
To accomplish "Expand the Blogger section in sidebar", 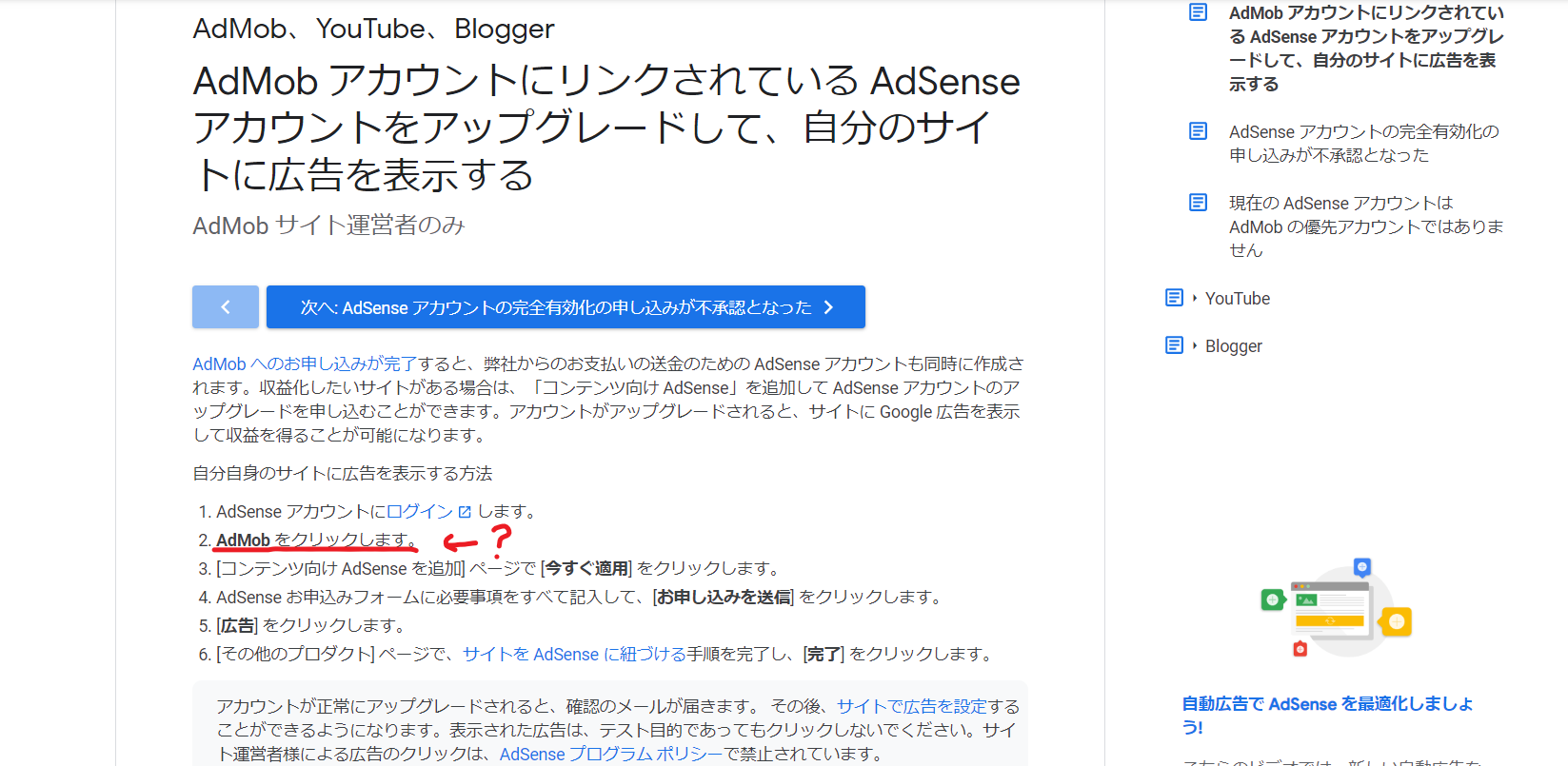I will point(1233,345).
